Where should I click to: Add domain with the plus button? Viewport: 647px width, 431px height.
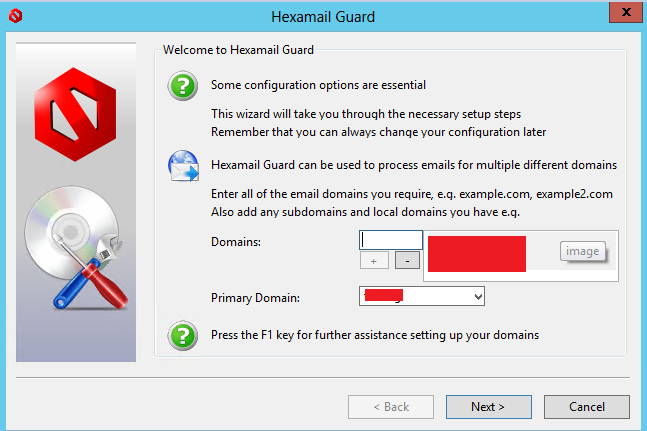pyautogui.click(x=374, y=261)
